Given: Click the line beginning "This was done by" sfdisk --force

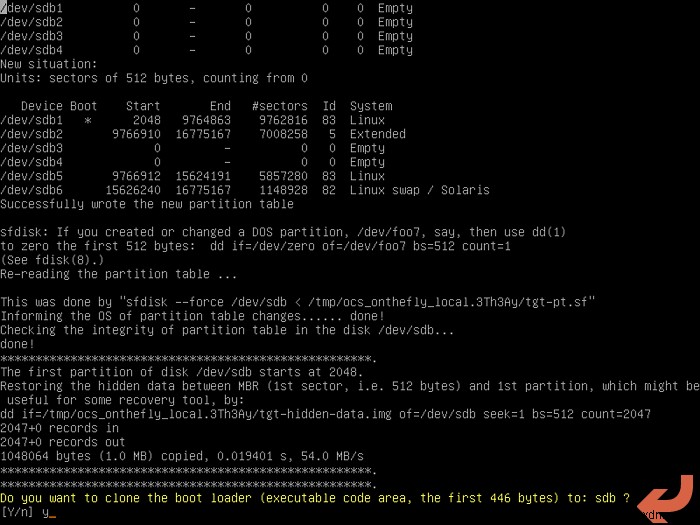Looking at the screenshot, I should click(x=298, y=302).
